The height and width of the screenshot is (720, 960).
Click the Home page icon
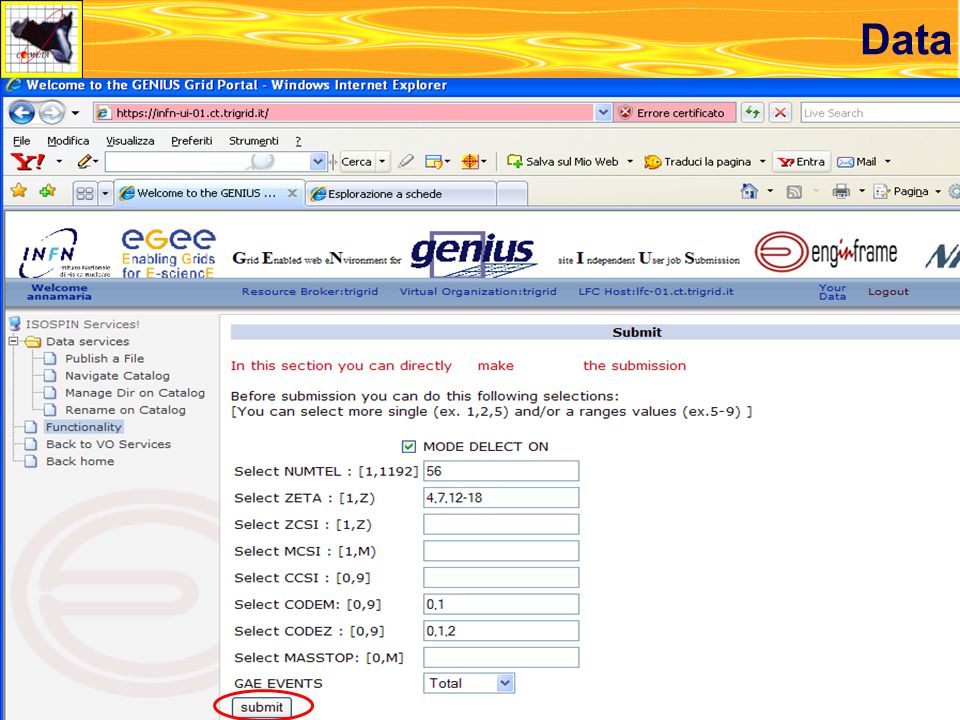pyautogui.click(x=749, y=192)
